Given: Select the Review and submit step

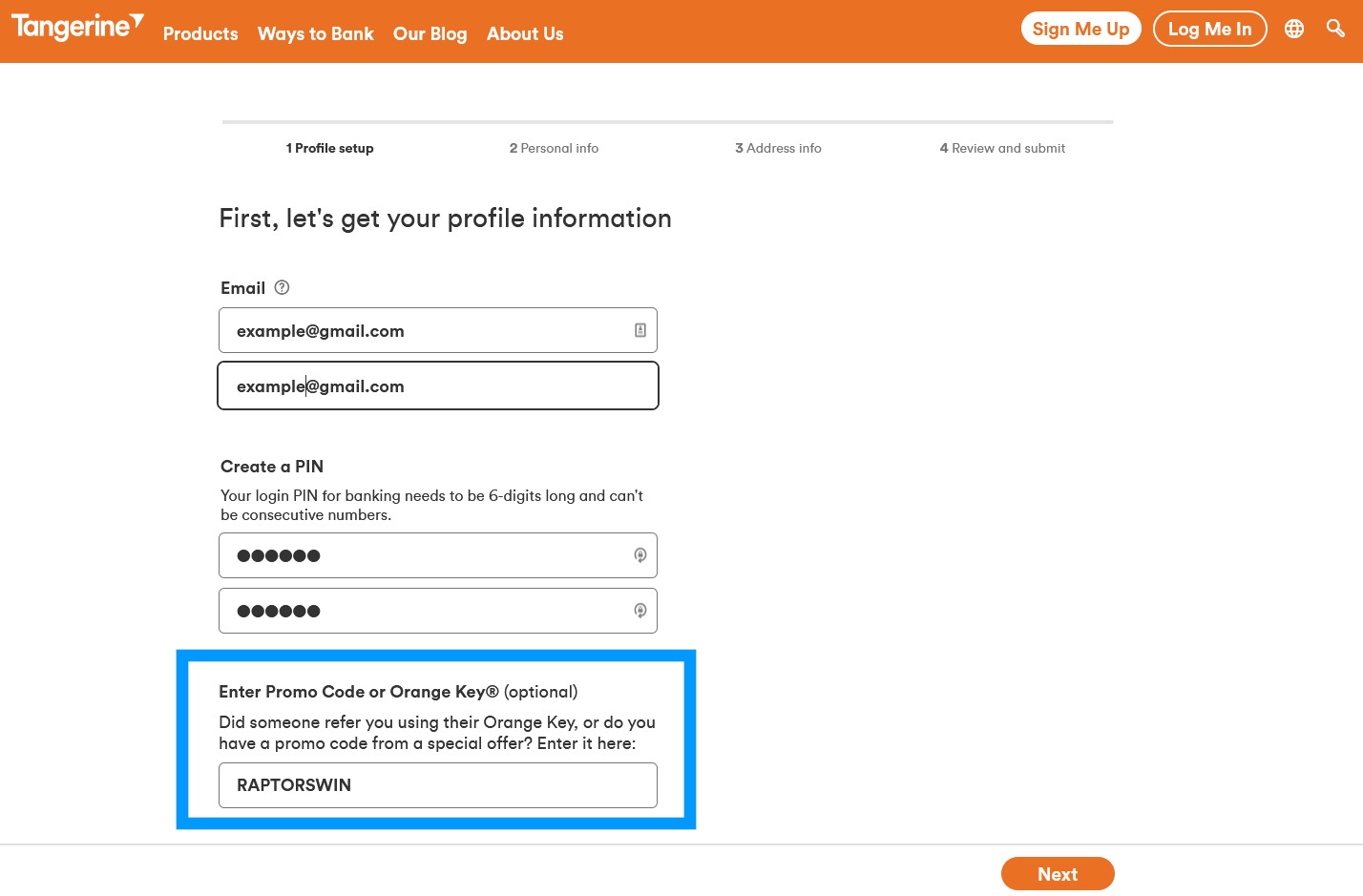Looking at the screenshot, I should 1002,148.
